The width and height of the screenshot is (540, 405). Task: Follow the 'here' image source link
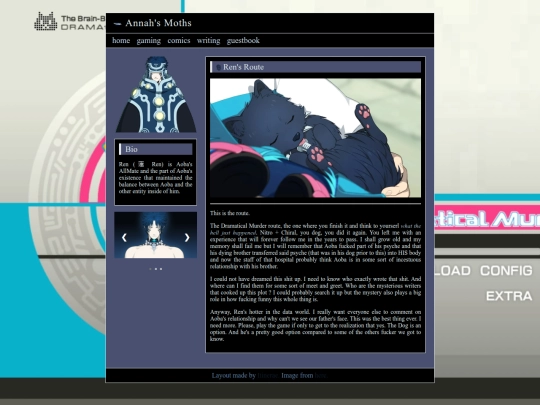(320, 375)
